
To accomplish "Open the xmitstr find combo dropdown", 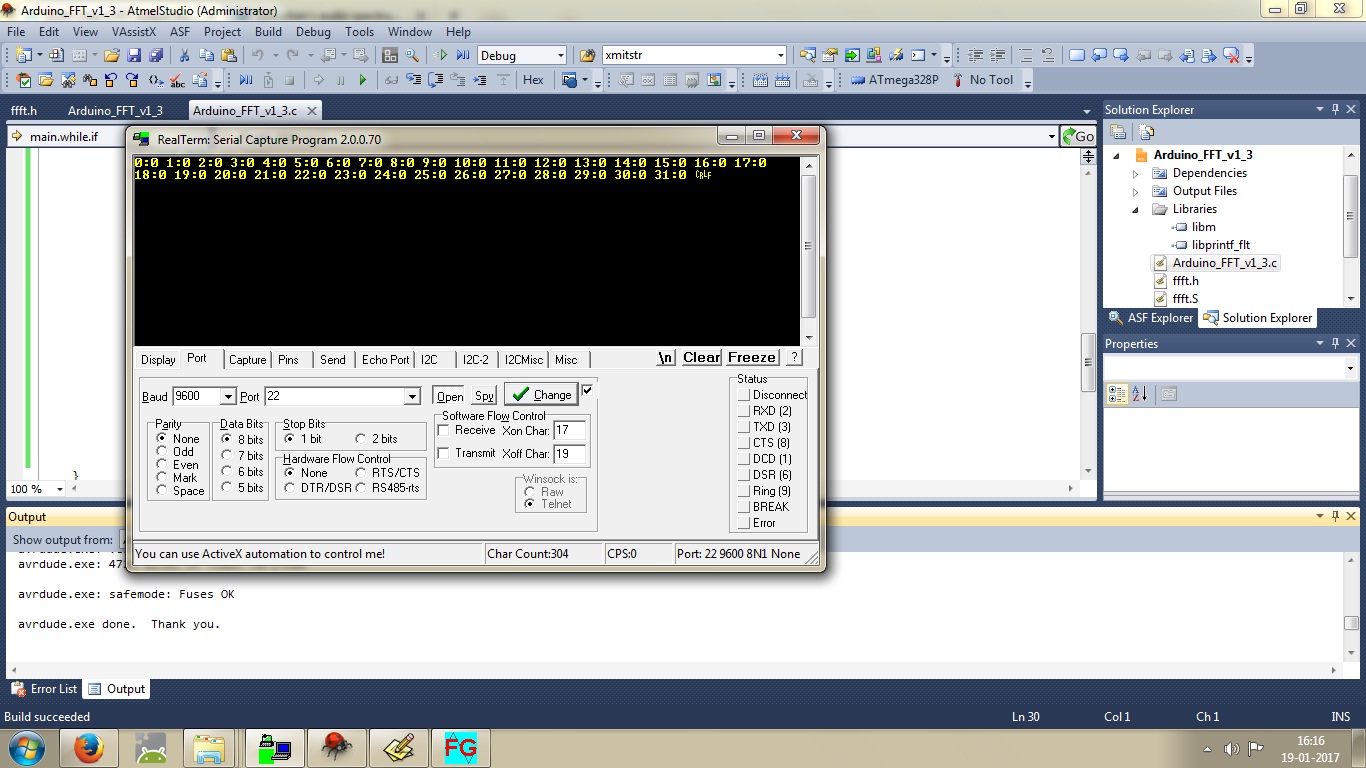I will [x=781, y=56].
